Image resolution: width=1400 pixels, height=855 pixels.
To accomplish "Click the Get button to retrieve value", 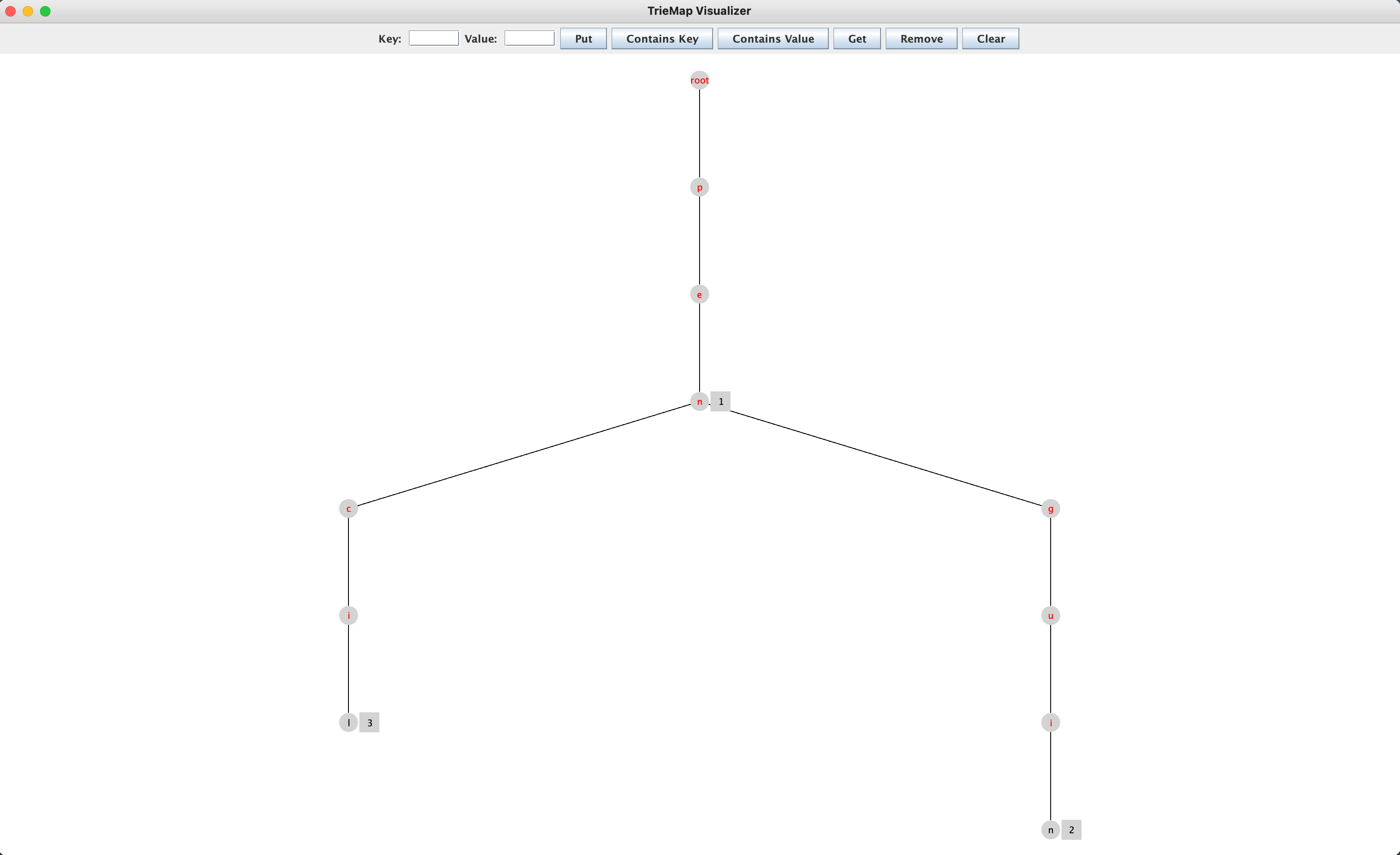I will [857, 38].
